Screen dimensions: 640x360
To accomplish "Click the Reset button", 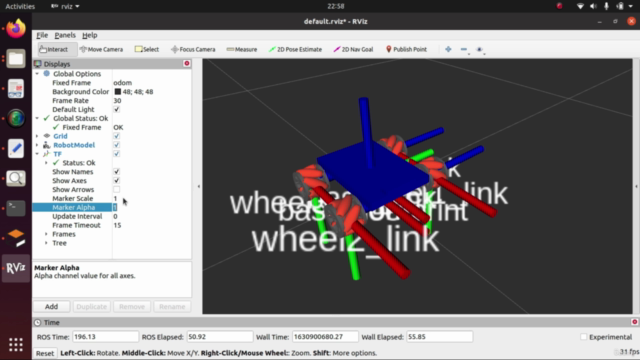I will pyautogui.click(x=45, y=353).
